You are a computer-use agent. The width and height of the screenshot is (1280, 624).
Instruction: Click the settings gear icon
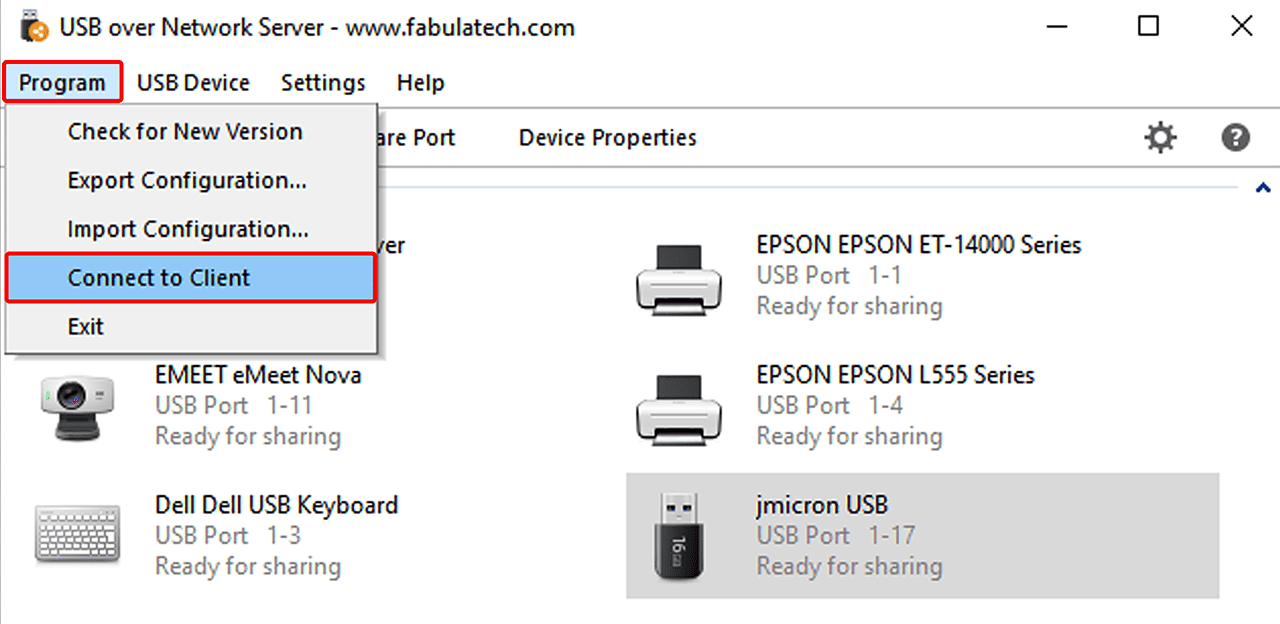pos(1160,138)
